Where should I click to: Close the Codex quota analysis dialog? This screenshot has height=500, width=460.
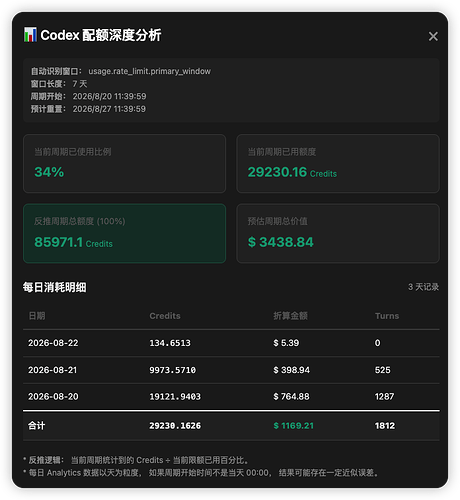point(433,36)
